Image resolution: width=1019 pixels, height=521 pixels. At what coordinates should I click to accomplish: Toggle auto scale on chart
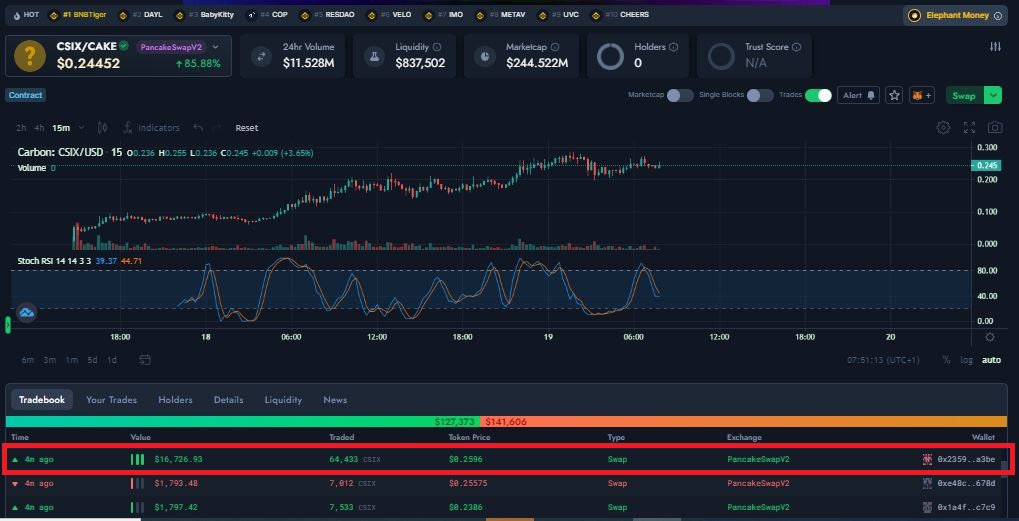tap(991, 359)
